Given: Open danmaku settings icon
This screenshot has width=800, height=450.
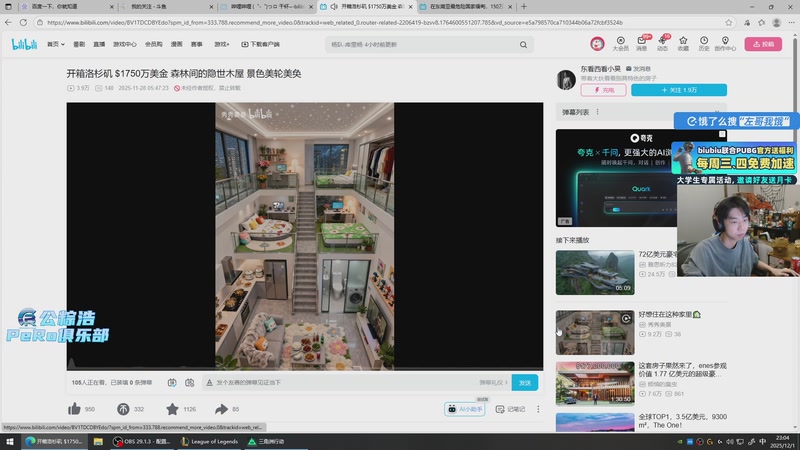Looking at the screenshot, I should (189, 383).
